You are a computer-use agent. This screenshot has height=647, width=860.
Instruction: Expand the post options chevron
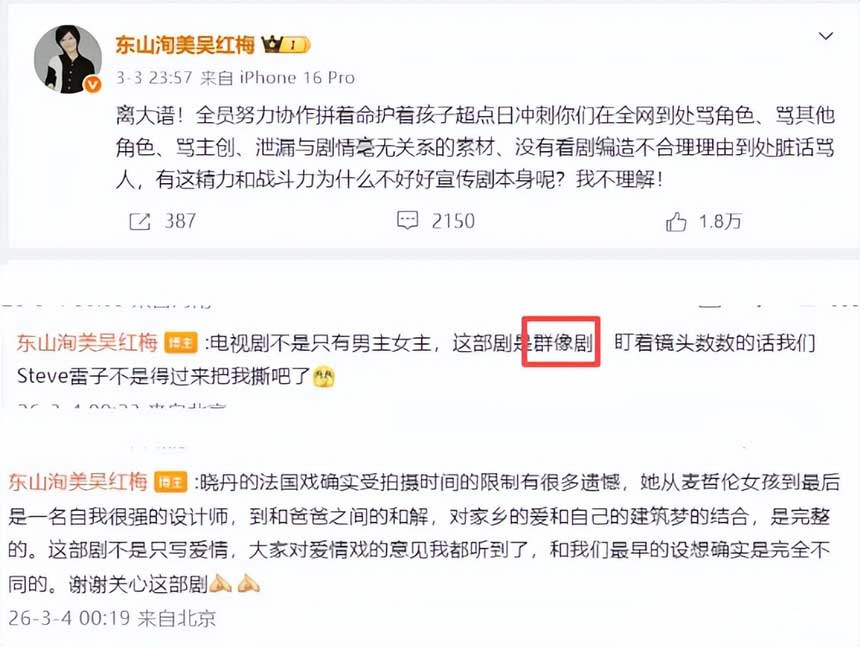click(x=825, y=36)
